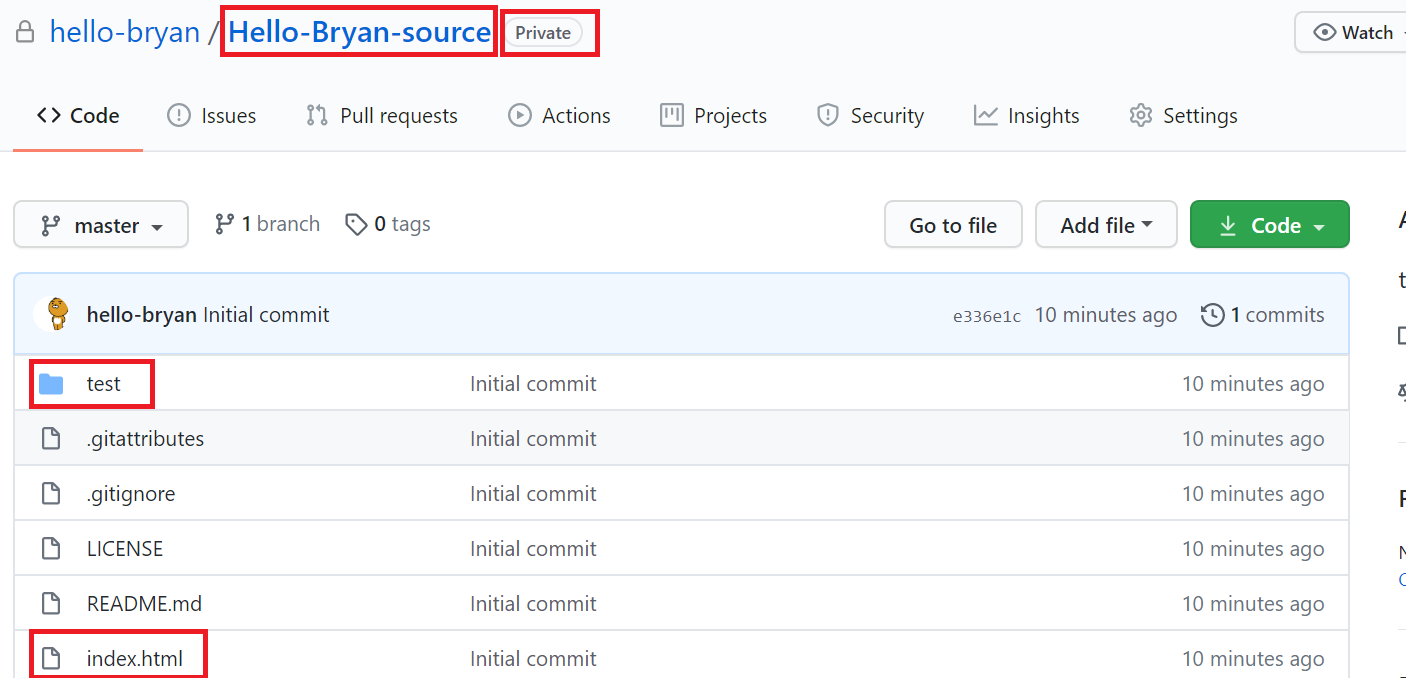Open the hello-bryan author link in the commit bar
The image size is (1406, 678).
[x=142, y=315]
